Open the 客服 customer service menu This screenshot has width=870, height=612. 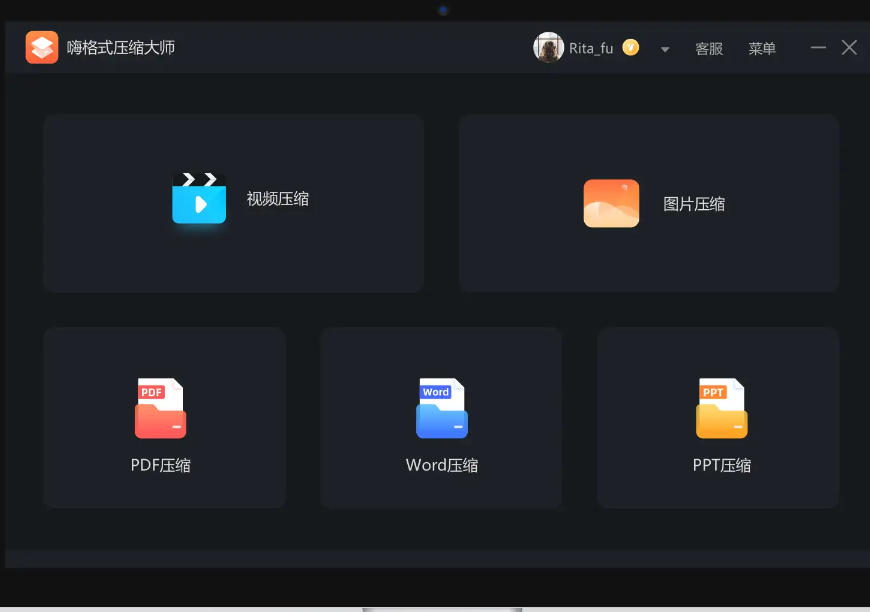pos(709,49)
